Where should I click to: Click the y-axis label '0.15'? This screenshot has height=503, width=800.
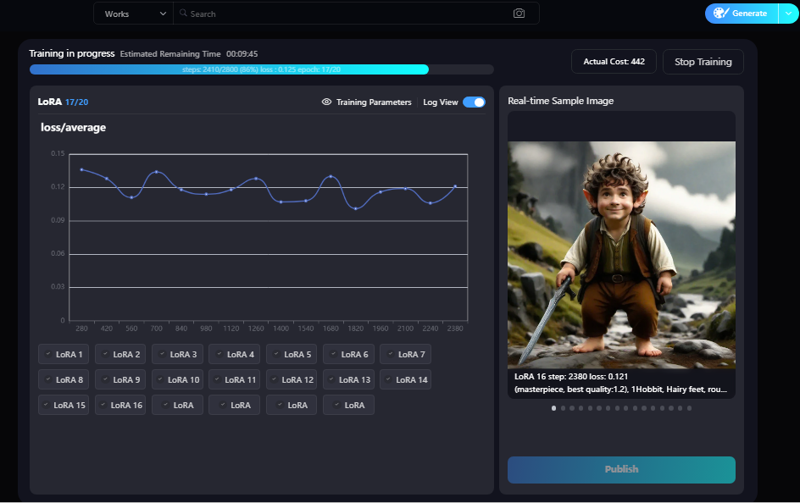coord(58,154)
